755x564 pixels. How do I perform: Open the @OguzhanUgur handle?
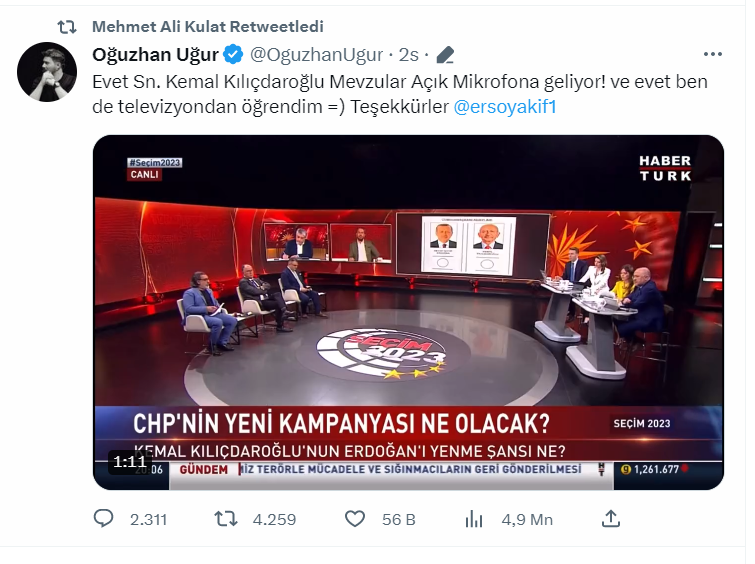316,55
